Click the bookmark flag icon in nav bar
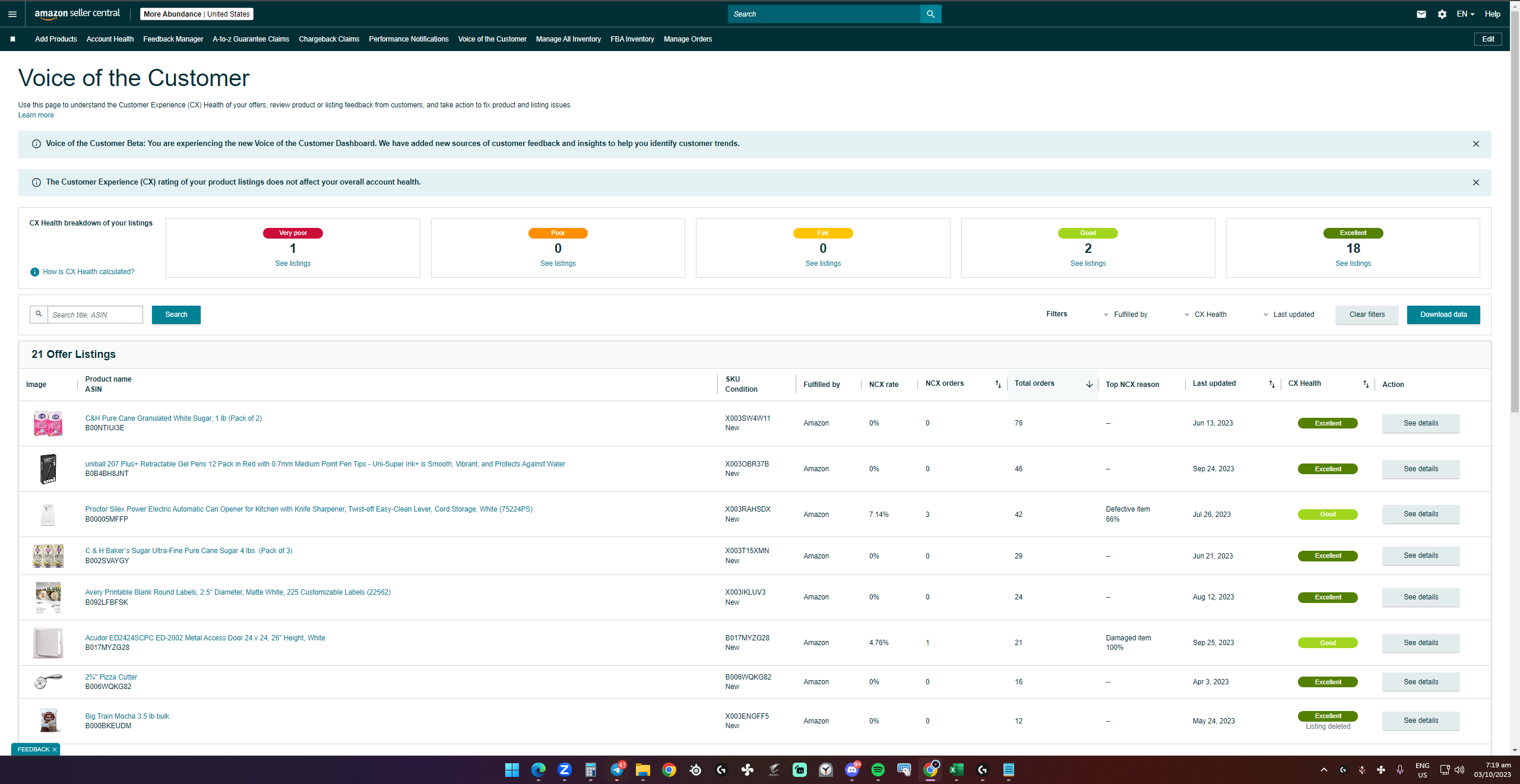 [12, 39]
